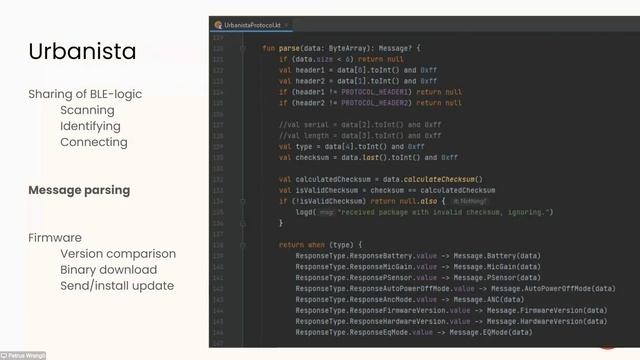Click the ResponseMicGain mapping line

pyautogui.click(x=418, y=267)
